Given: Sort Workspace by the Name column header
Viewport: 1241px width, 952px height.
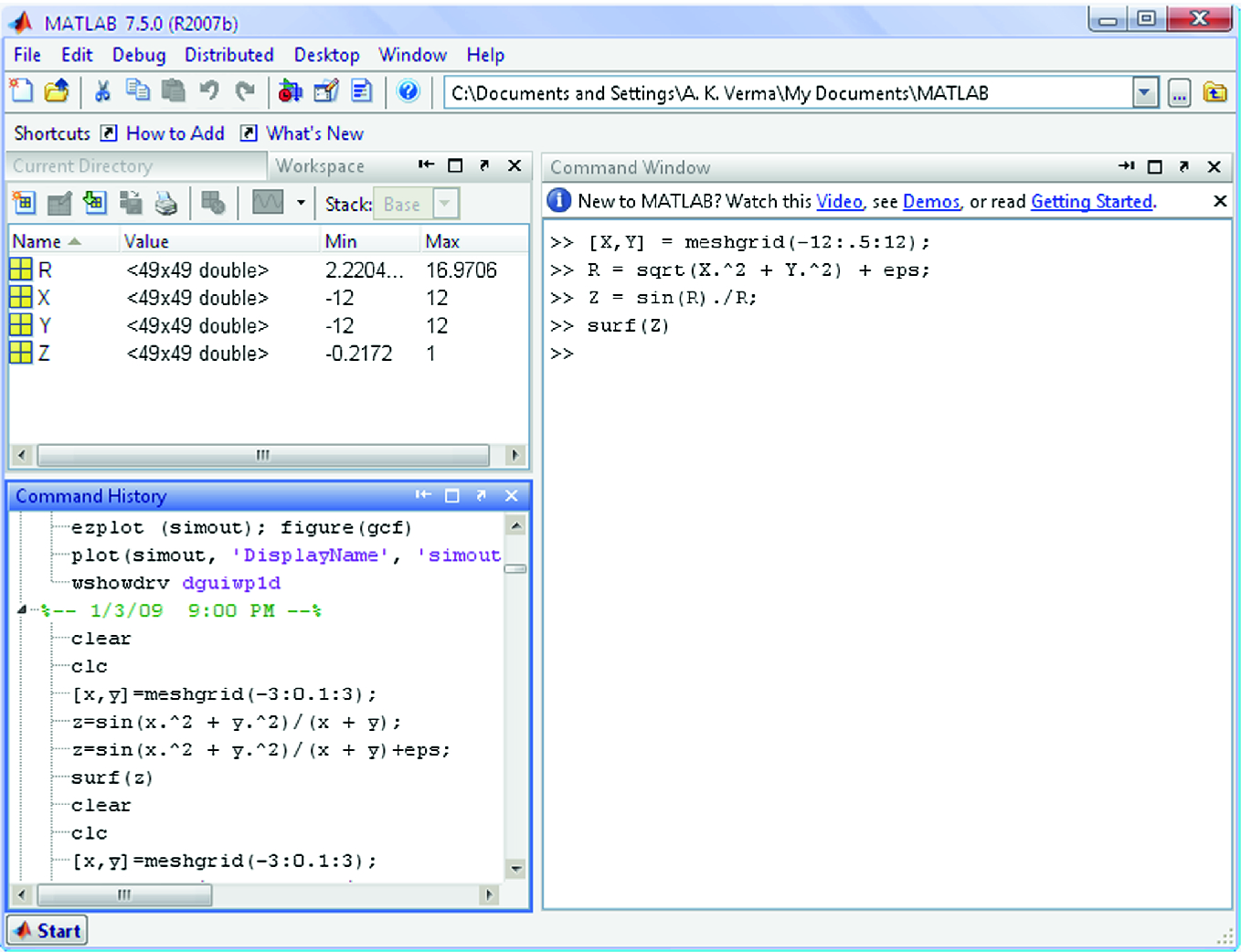Looking at the screenshot, I should [64, 241].
